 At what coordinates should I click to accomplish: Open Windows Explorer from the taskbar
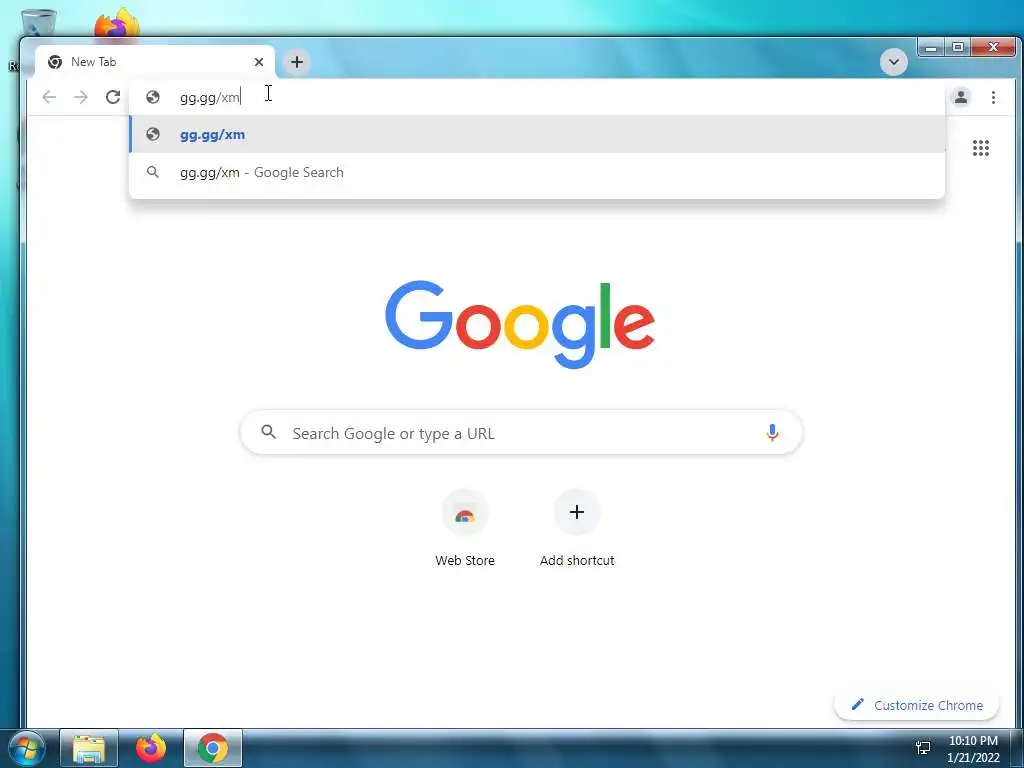[89, 748]
